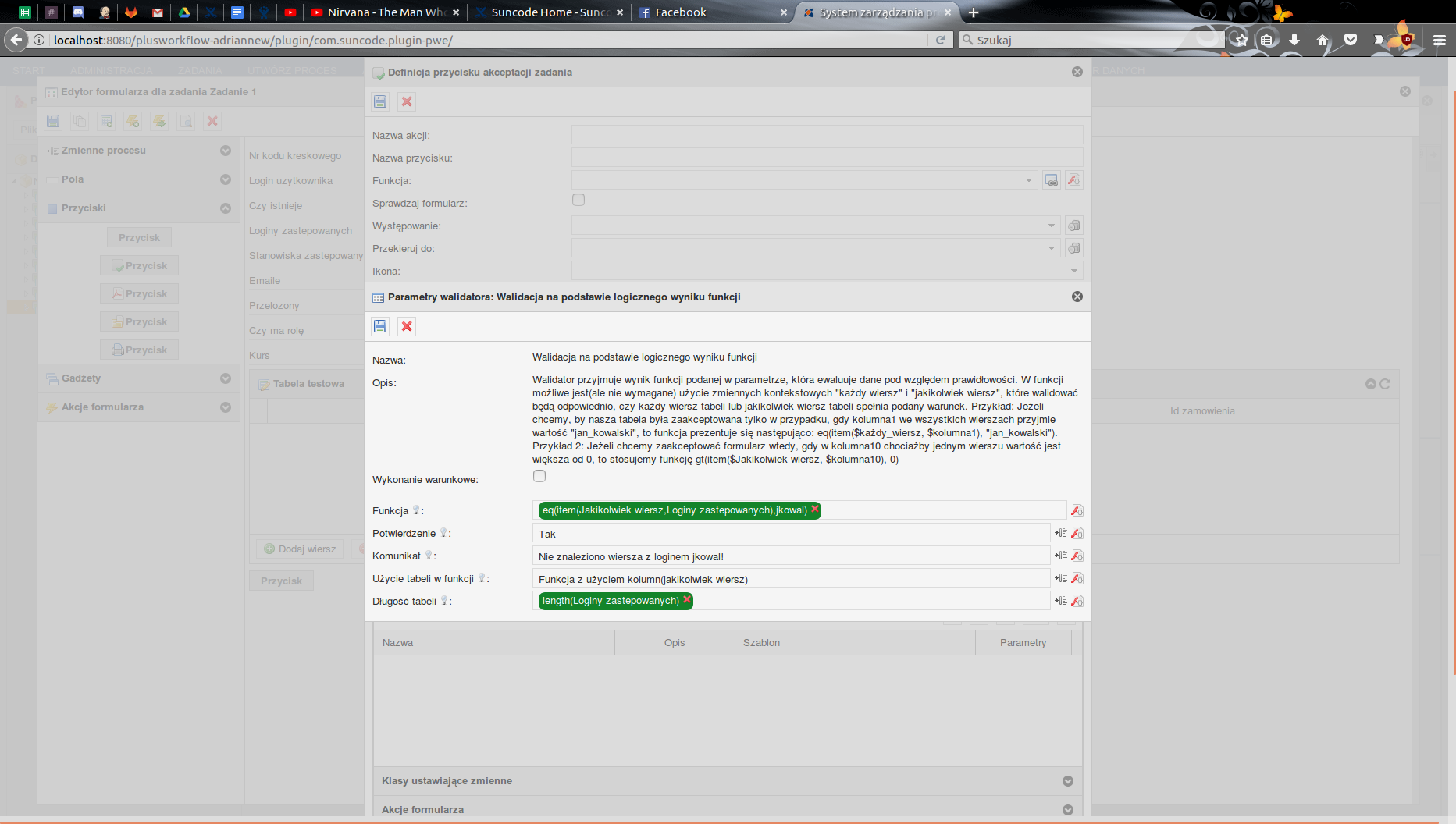Close the Definicja przycisku akceptacji zadania dialog

pyautogui.click(x=1077, y=72)
